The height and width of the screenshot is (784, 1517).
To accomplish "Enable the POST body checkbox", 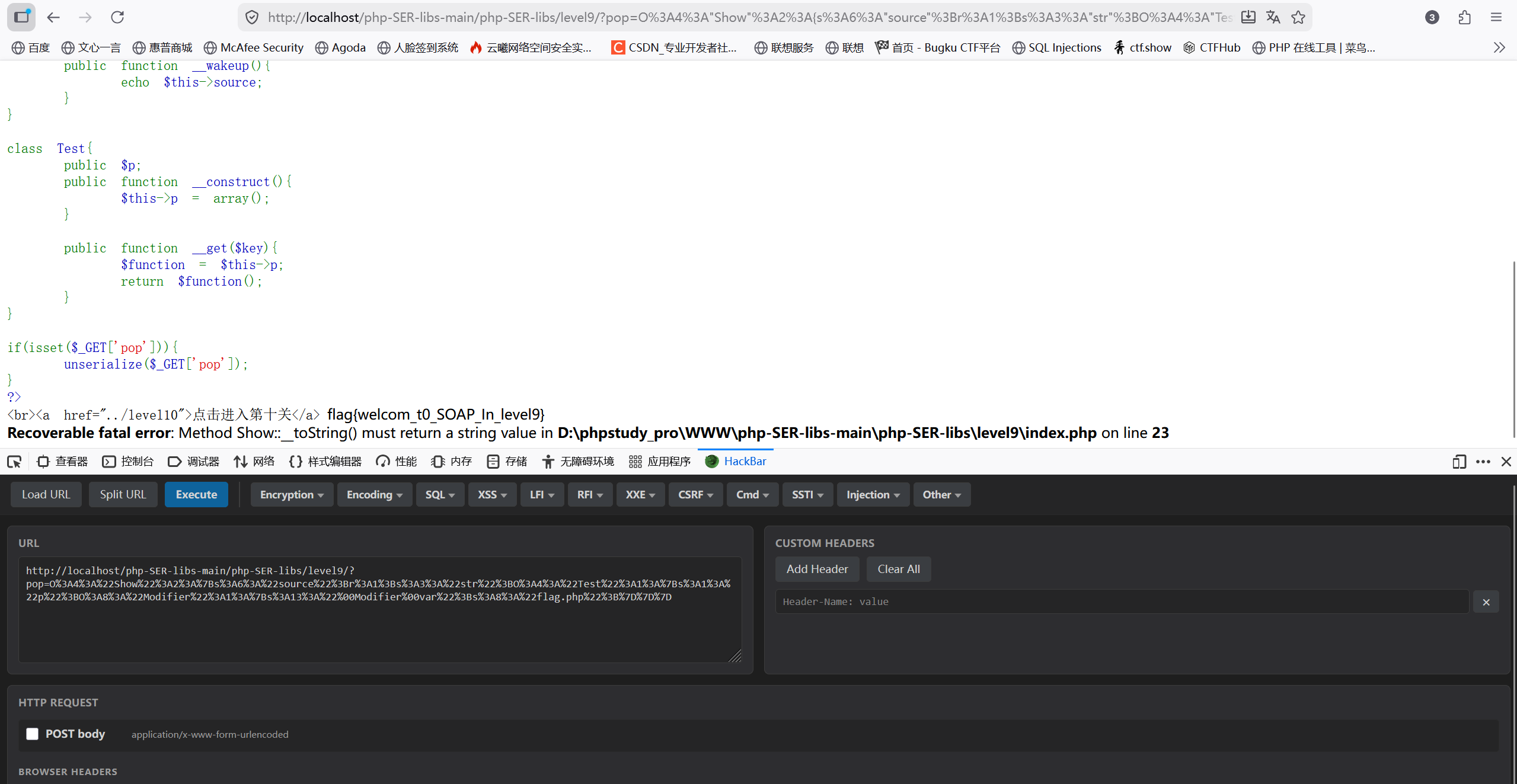I will pos(33,734).
